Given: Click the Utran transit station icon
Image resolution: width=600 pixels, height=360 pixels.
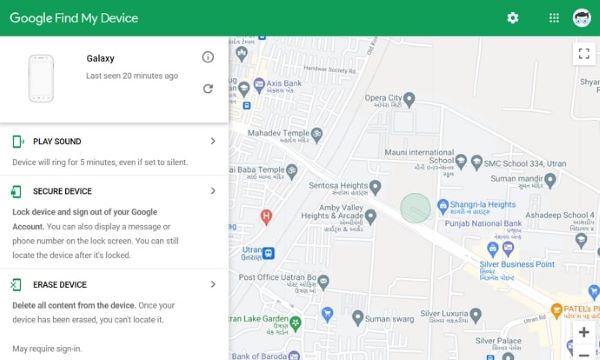Looking at the screenshot, I should [x=268, y=253].
